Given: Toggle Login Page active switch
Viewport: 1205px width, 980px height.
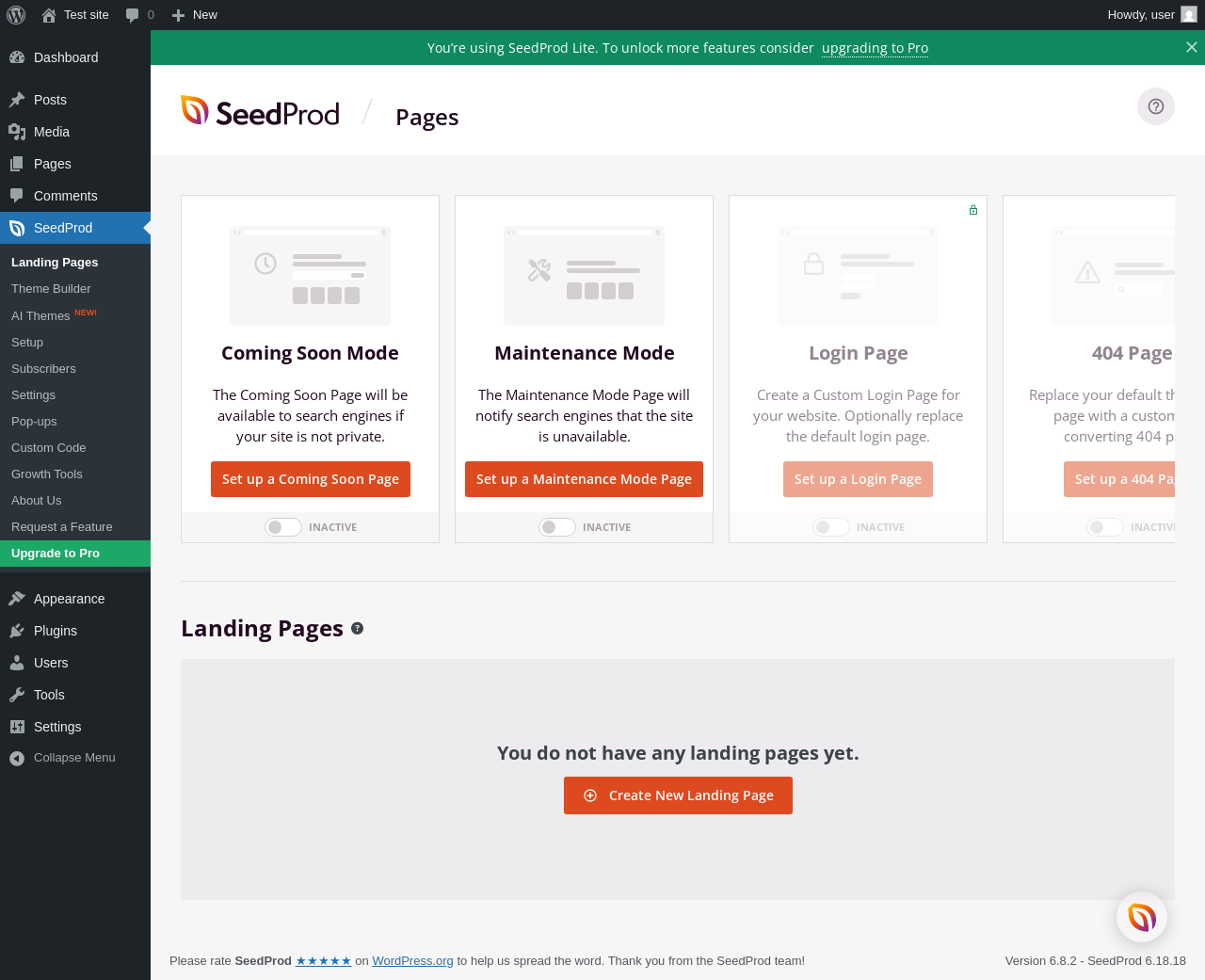Looking at the screenshot, I should tap(831, 527).
